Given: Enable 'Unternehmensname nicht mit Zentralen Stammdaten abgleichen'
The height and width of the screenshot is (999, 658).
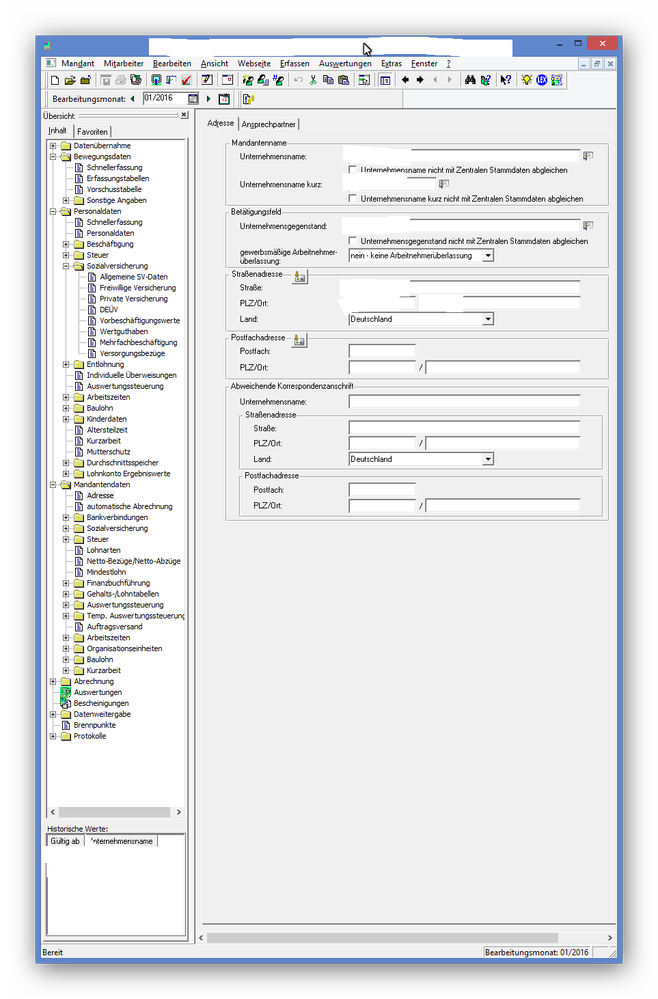Looking at the screenshot, I should point(353,171).
